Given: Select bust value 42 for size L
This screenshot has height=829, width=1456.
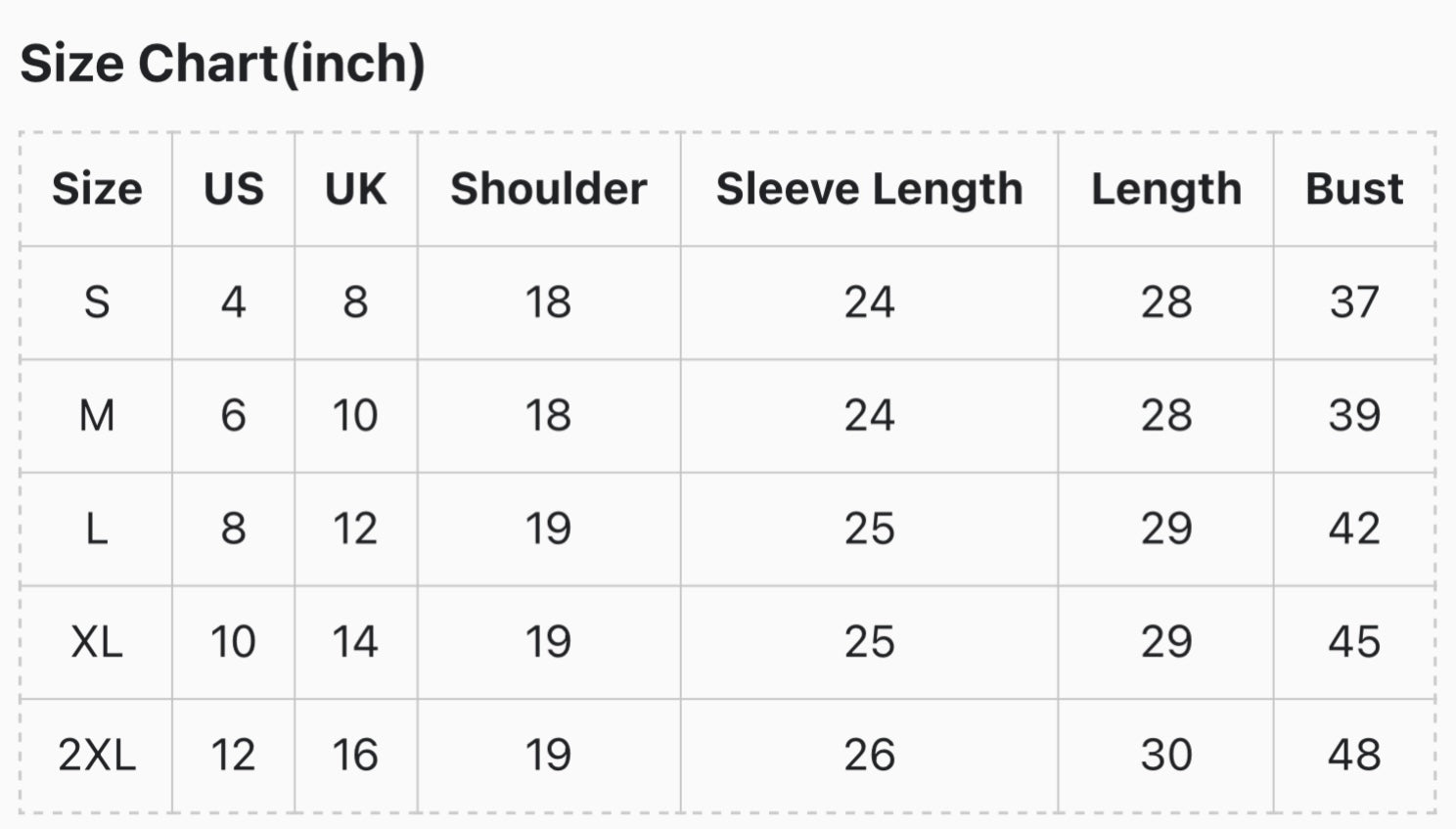Looking at the screenshot, I should click(1354, 529).
